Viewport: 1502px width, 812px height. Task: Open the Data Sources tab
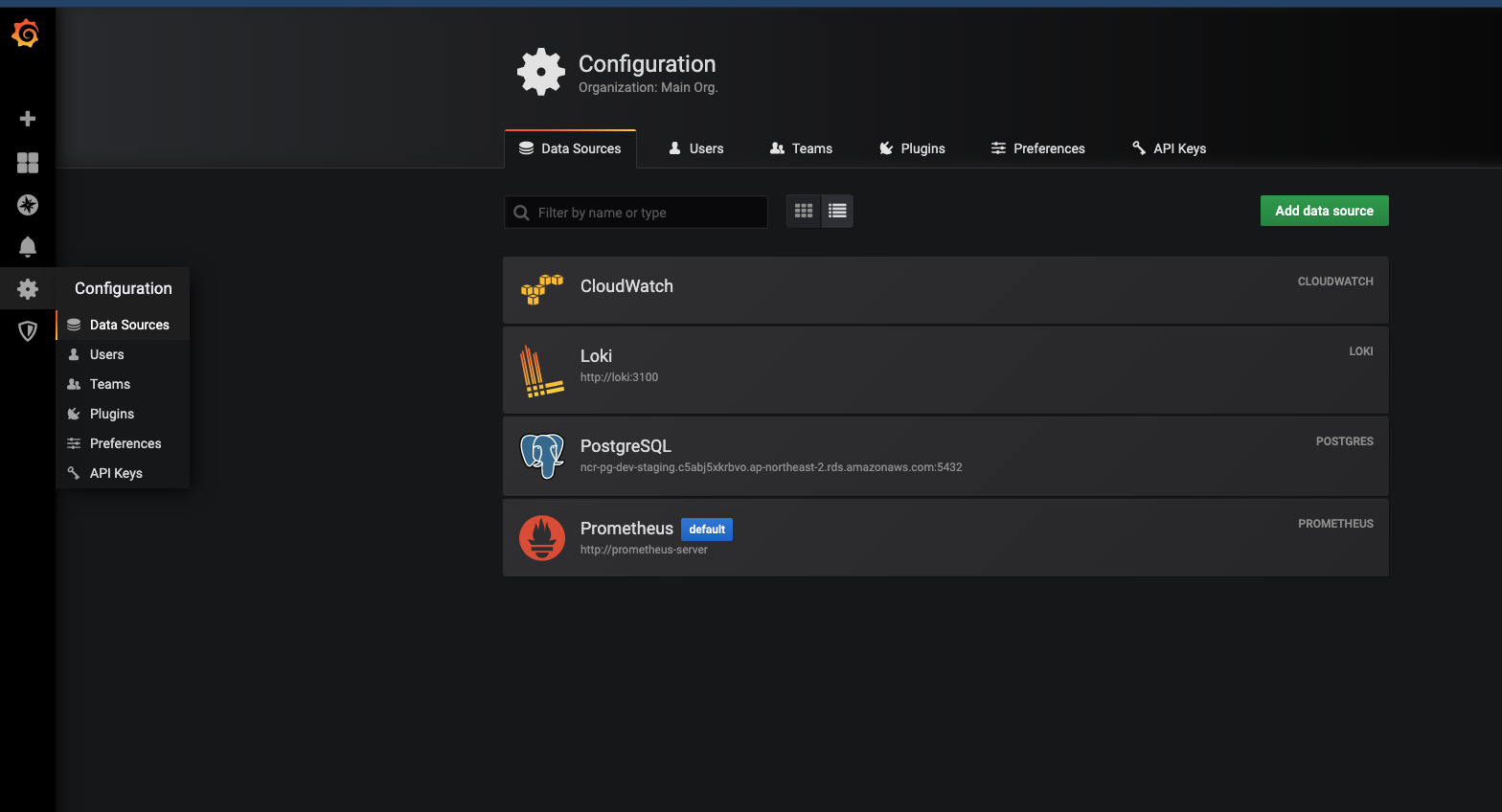[570, 148]
